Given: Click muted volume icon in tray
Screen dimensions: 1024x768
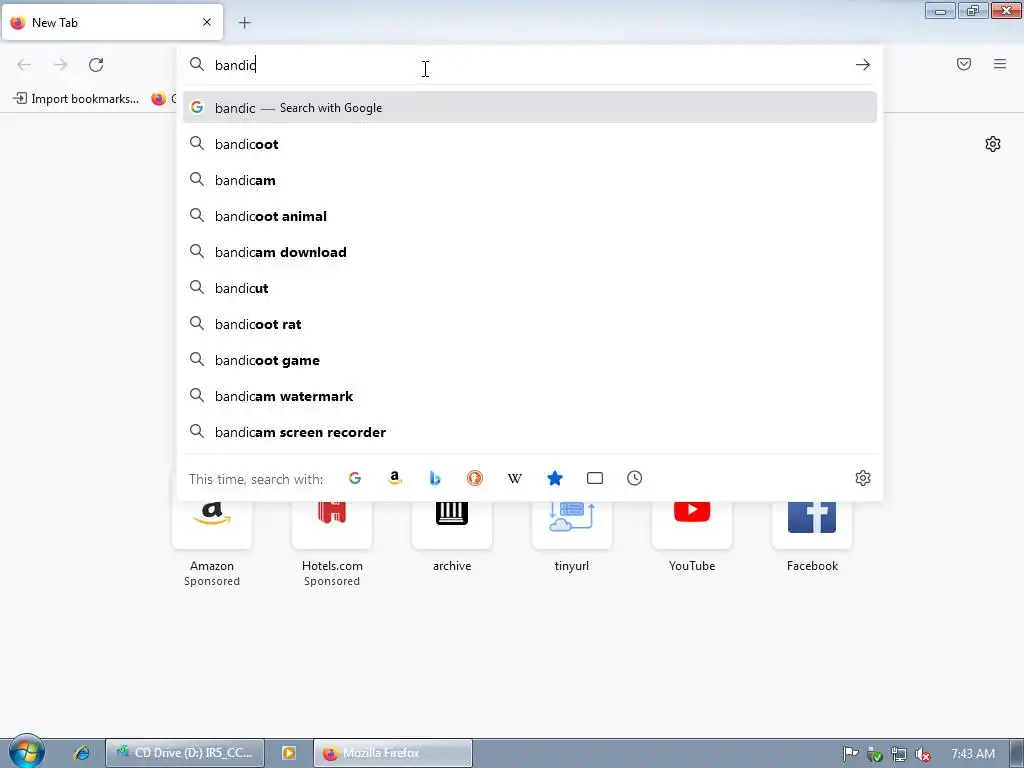Looking at the screenshot, I should coord(923,754).
